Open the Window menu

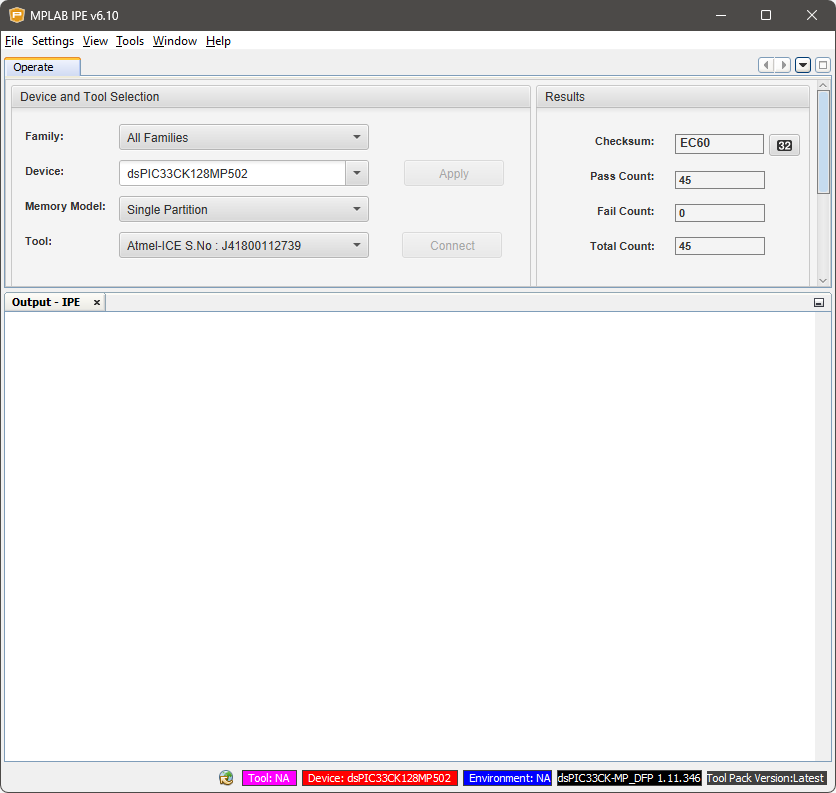175,41
